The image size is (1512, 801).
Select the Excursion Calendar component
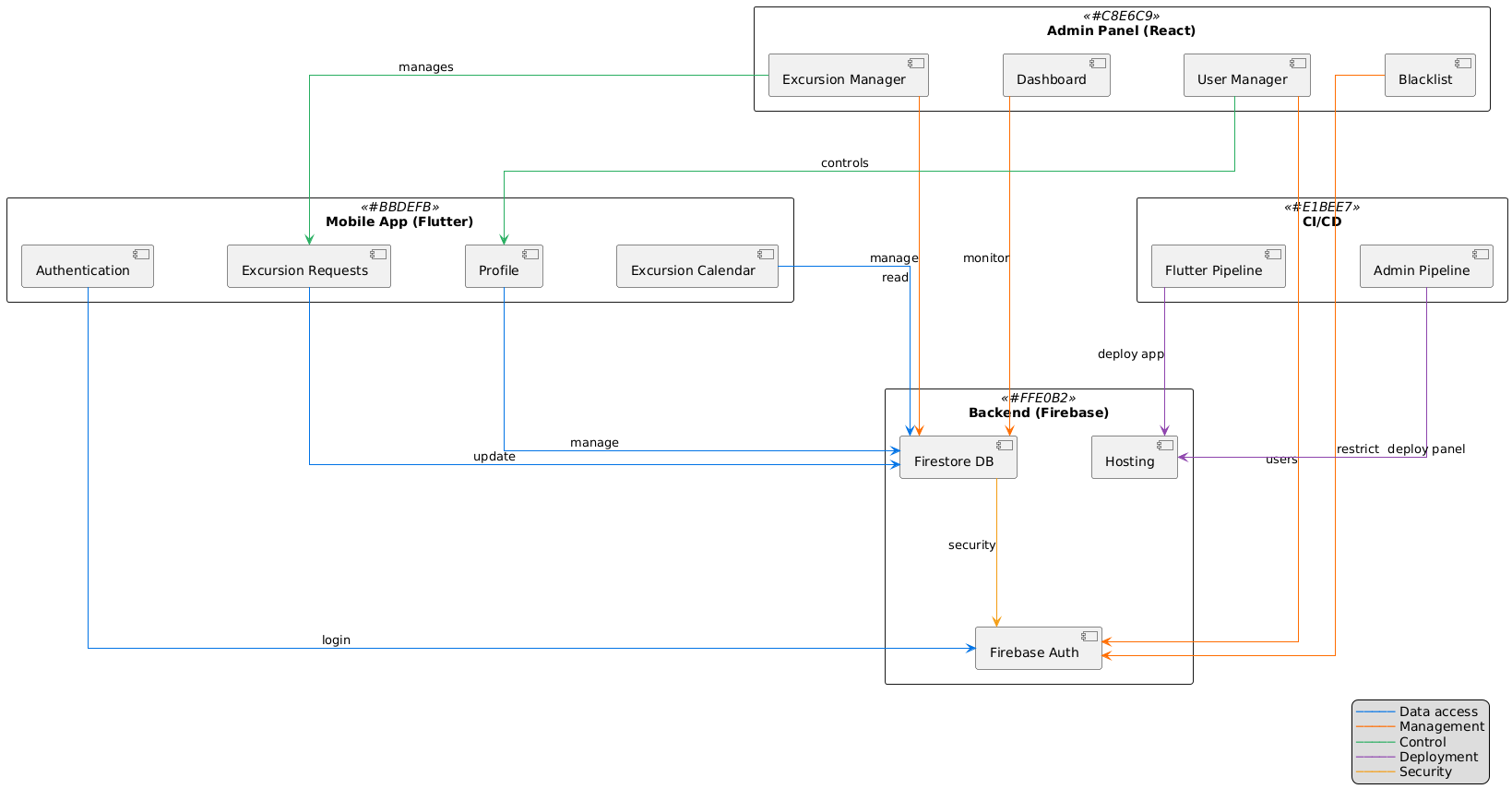point(697,266)
